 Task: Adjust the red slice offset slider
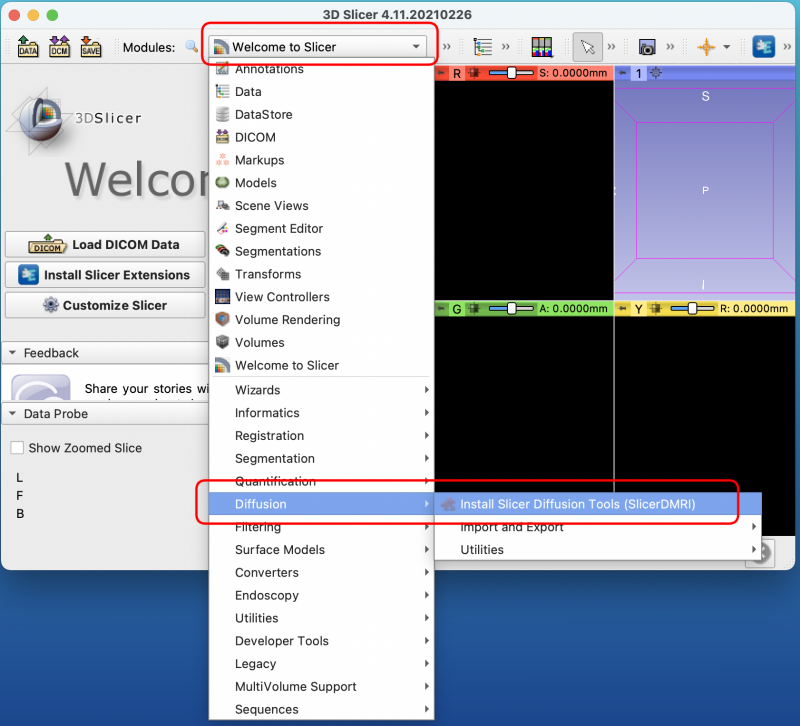coord(511,73)
